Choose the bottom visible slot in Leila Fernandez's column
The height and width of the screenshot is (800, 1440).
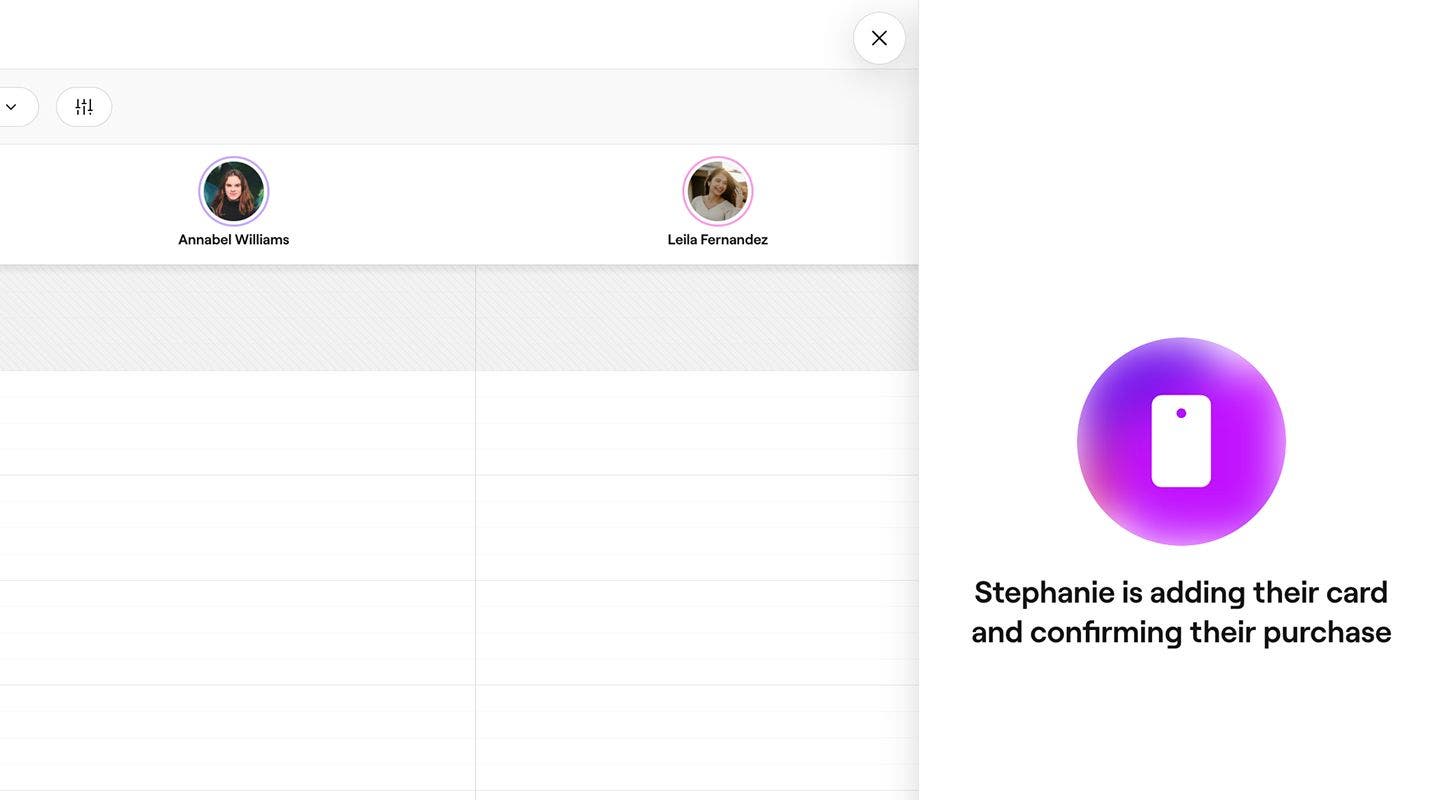click(x=697, y=778)
